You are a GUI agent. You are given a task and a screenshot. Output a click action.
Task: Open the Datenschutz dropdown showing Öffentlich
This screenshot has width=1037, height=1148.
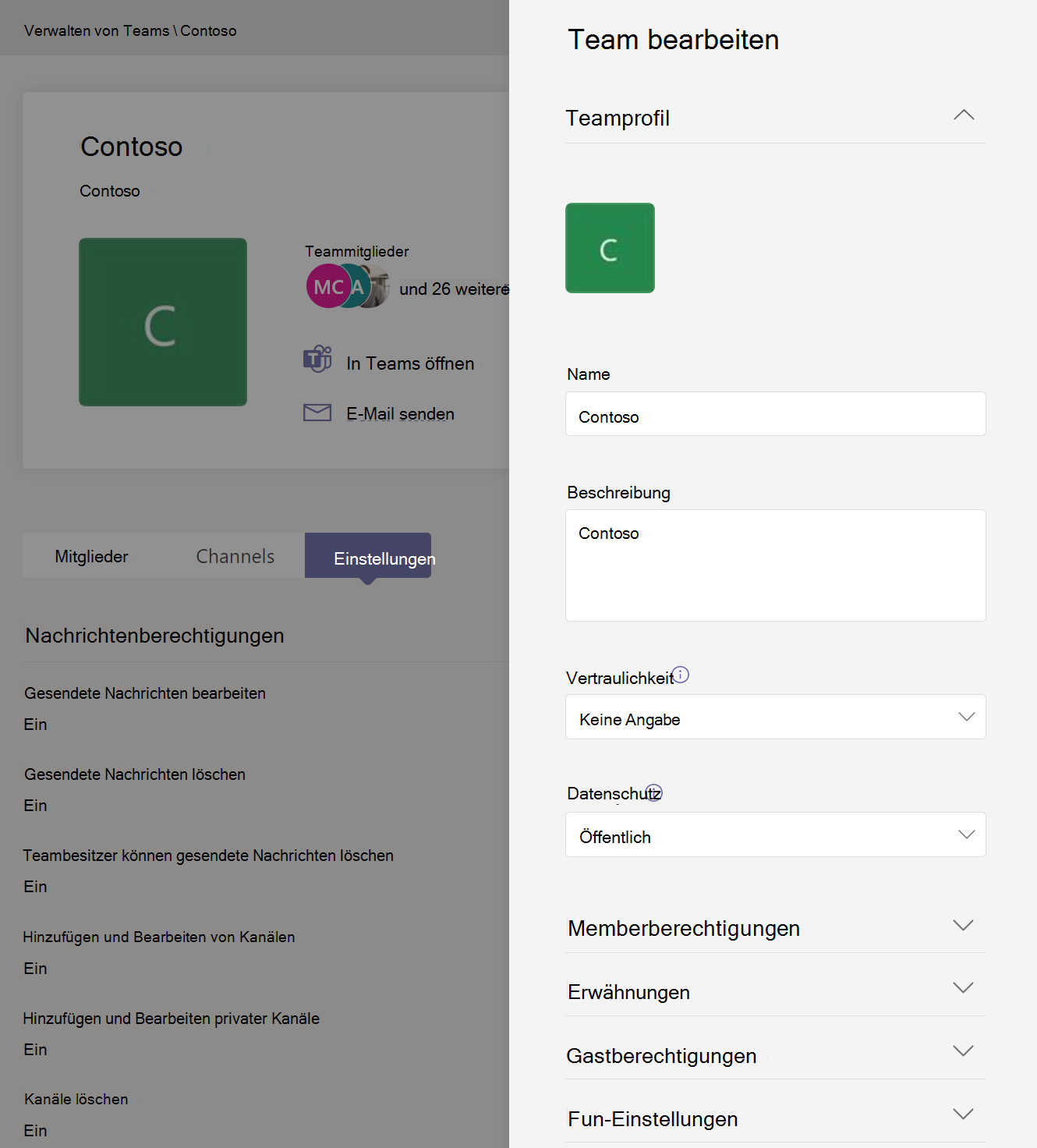(x=776, y=834)
